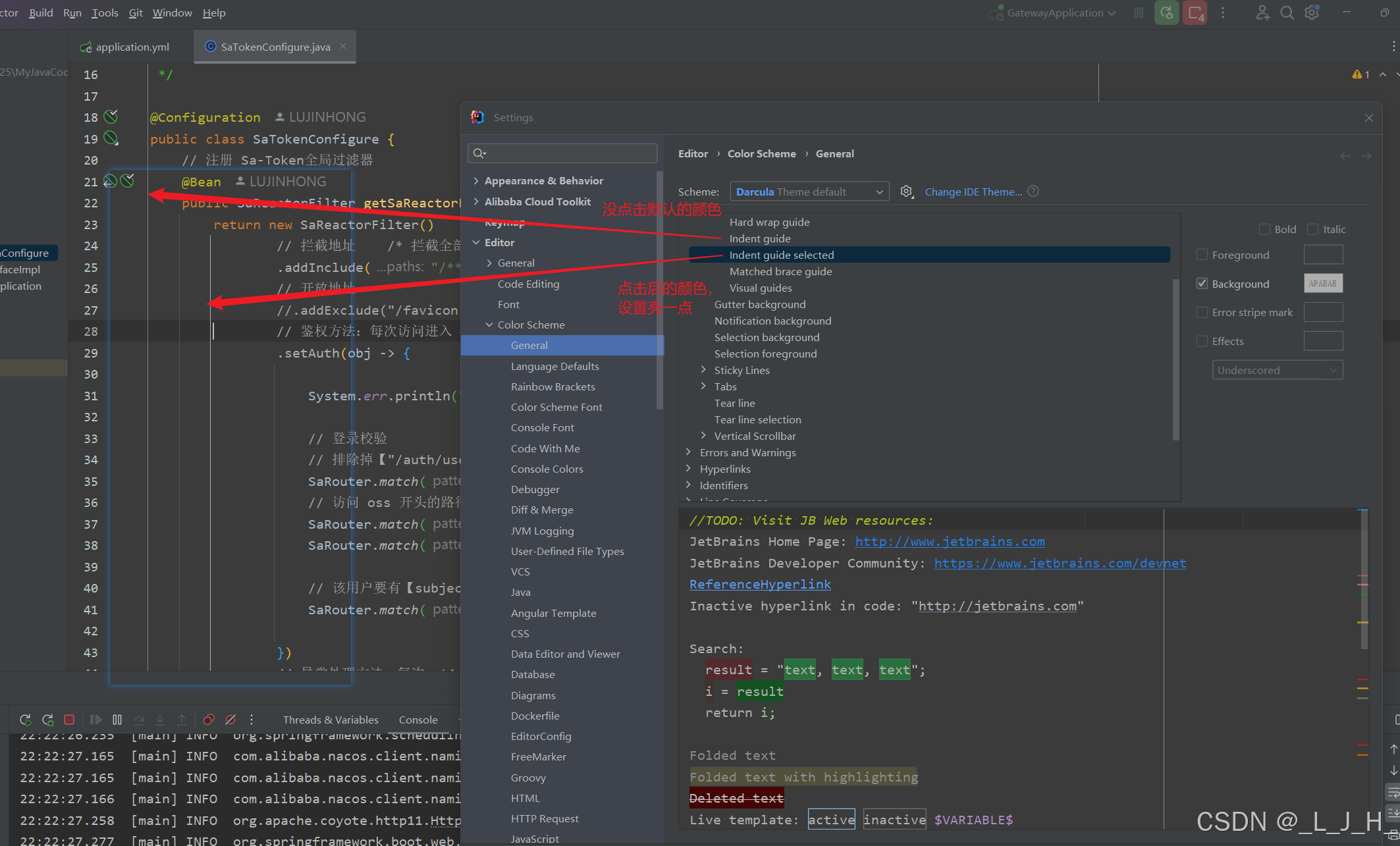The height and width of the screenshot is (846, 1400).
Task: Click the View Breakpoints icon
Action: click(x=209, y=720)
